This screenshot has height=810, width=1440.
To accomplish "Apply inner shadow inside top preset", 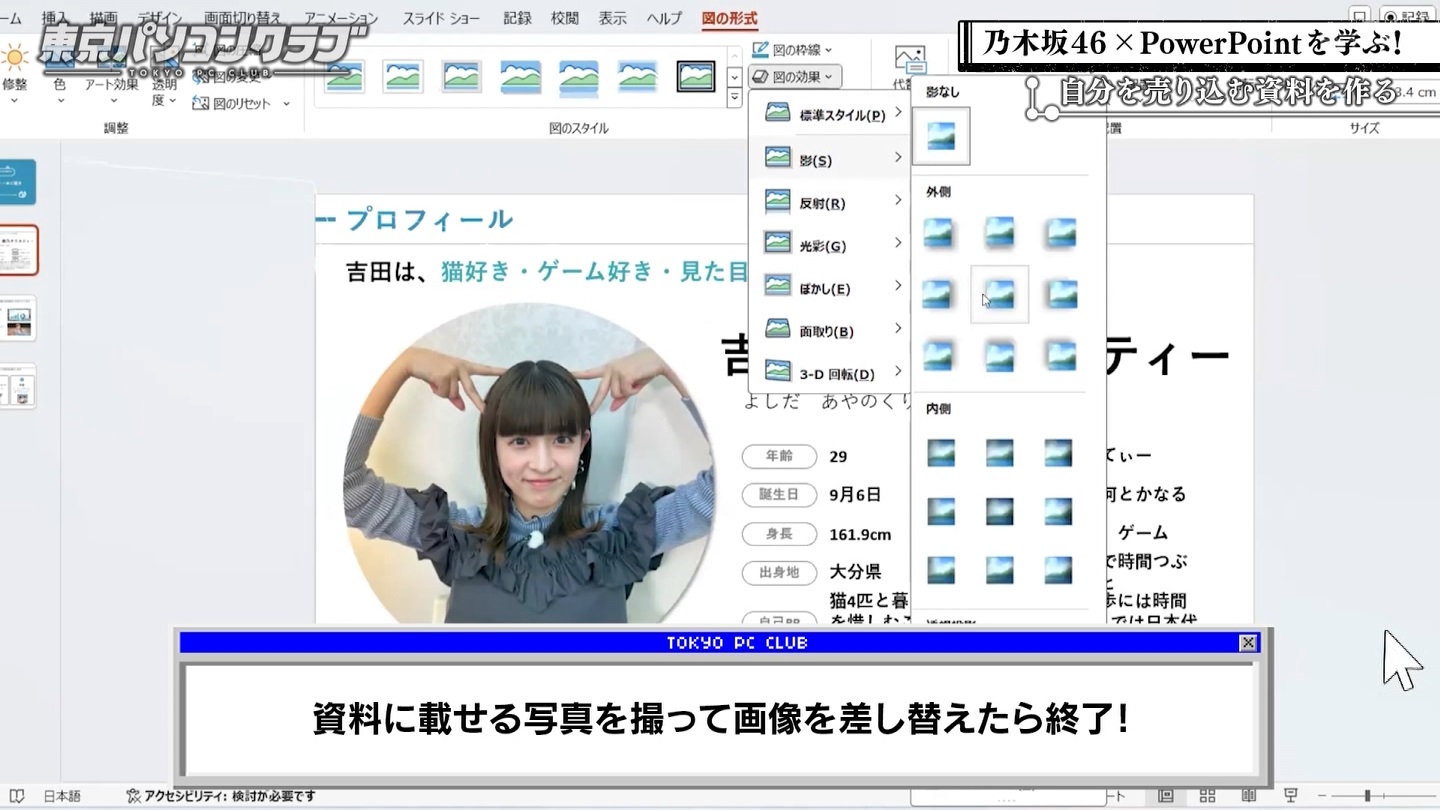I will [x=999, y=453].
